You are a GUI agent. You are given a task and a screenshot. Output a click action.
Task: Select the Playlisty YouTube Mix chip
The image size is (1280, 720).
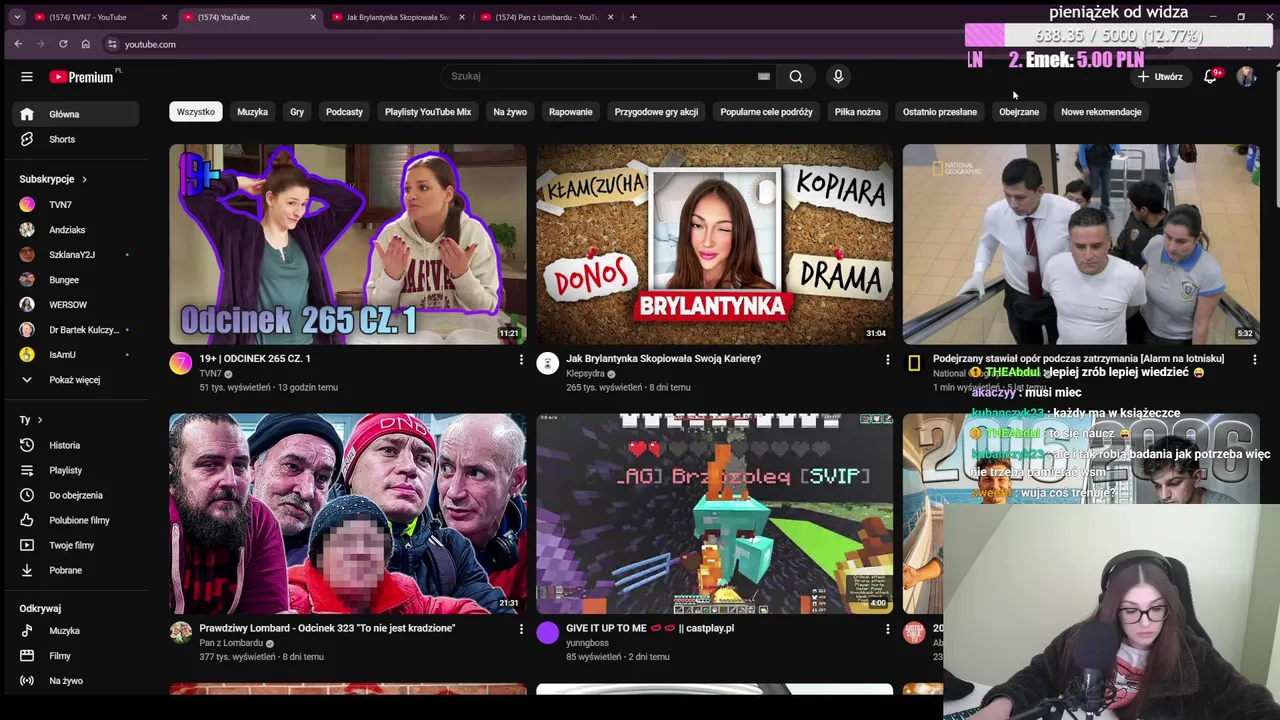click(428, 112)
